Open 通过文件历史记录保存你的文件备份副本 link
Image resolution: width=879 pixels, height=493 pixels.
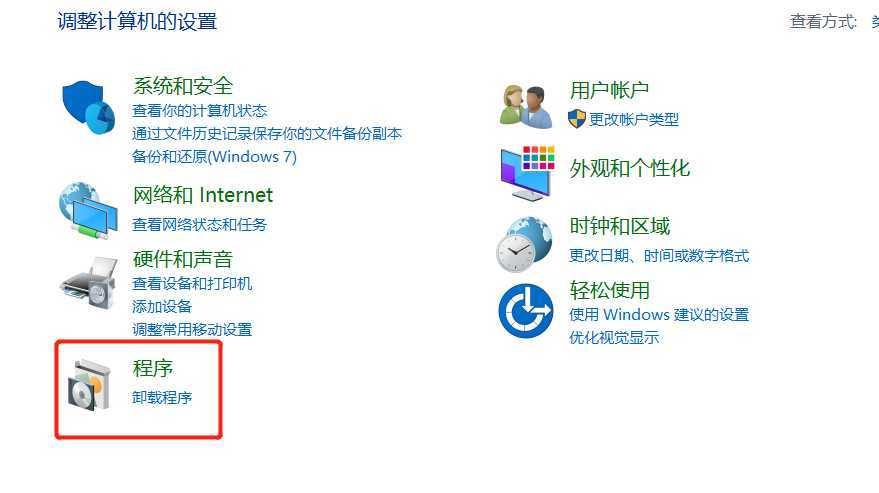point(267,133)
